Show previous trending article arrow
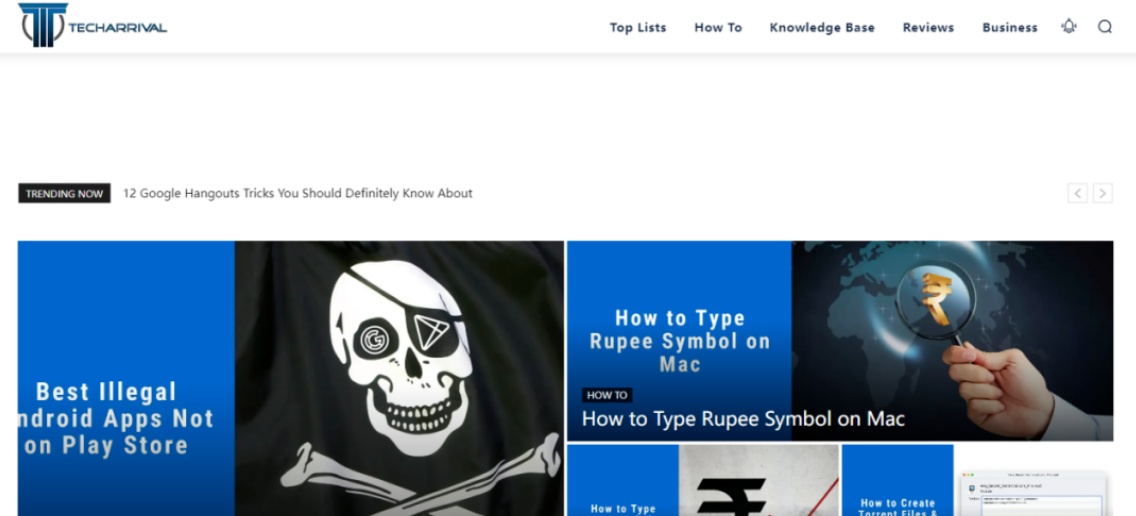This screenshot has width=1136, height=516. (x=1077, y=194)
